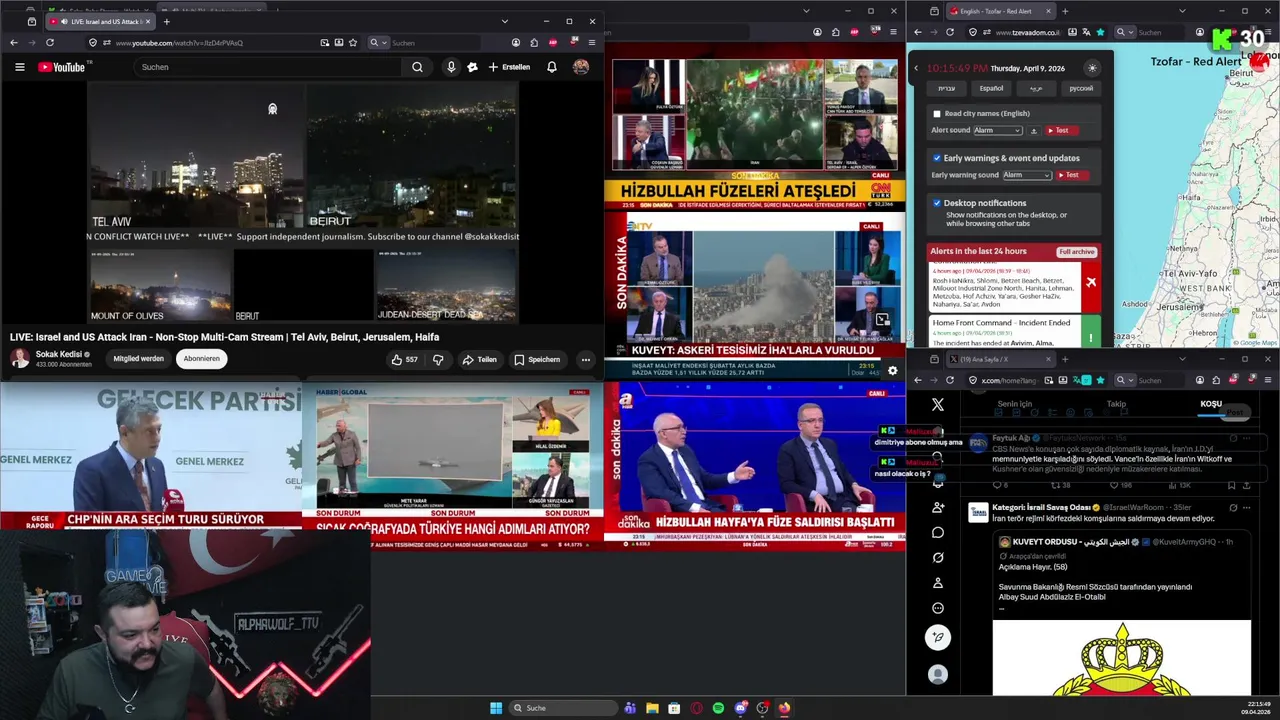Open YouTube notifications bell

point(551,67)
